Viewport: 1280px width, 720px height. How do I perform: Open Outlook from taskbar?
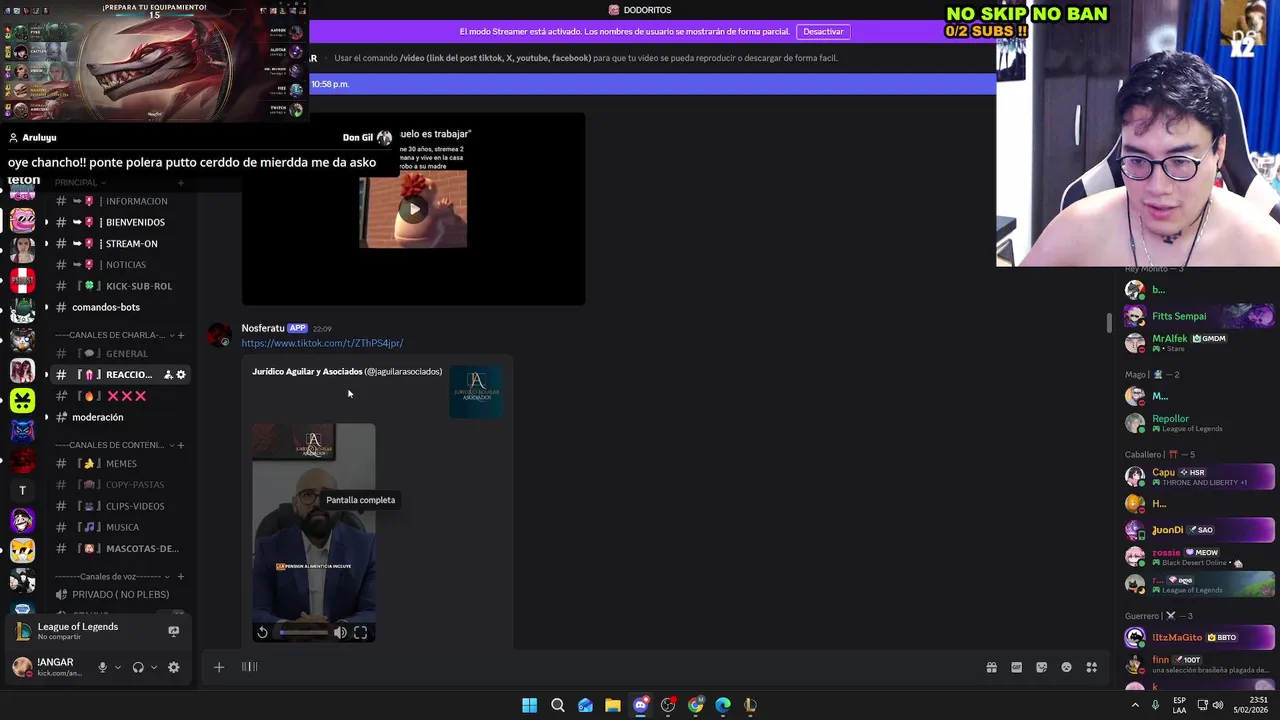tap(585, 705)
